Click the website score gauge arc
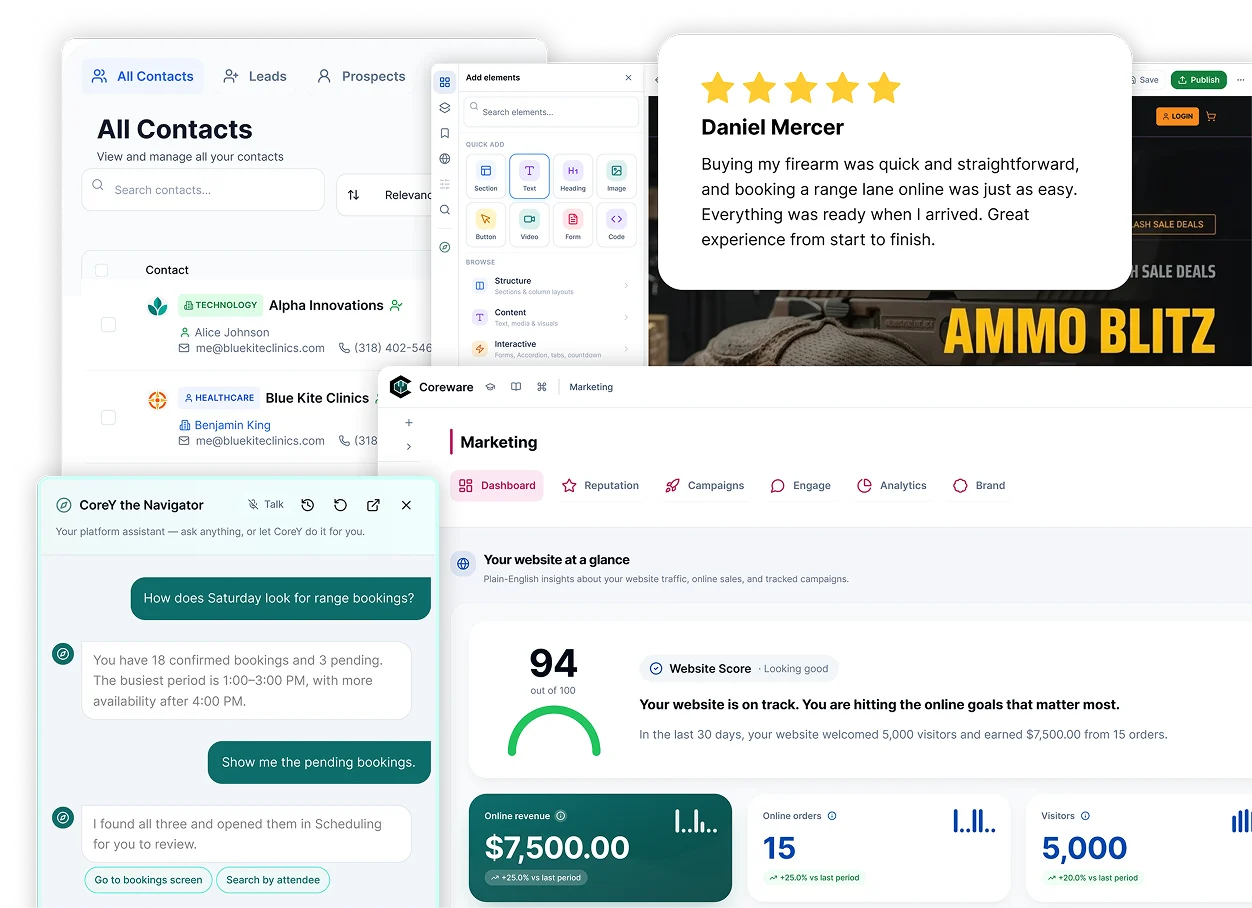Image resolution: width=1252 pixels, height=908 pixels. click(x=554, y=732)
